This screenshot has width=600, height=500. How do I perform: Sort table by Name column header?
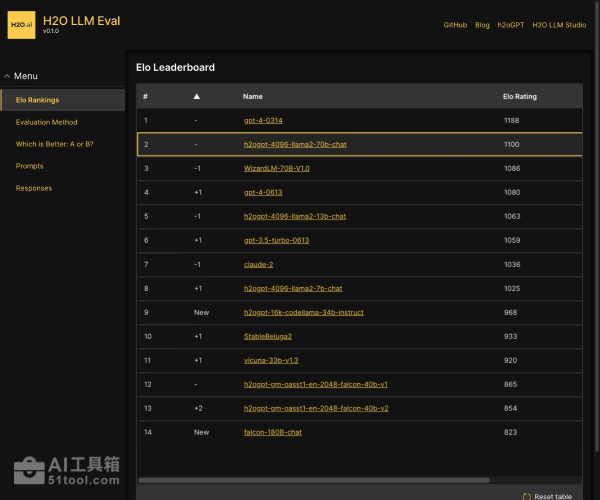[253, 97]
